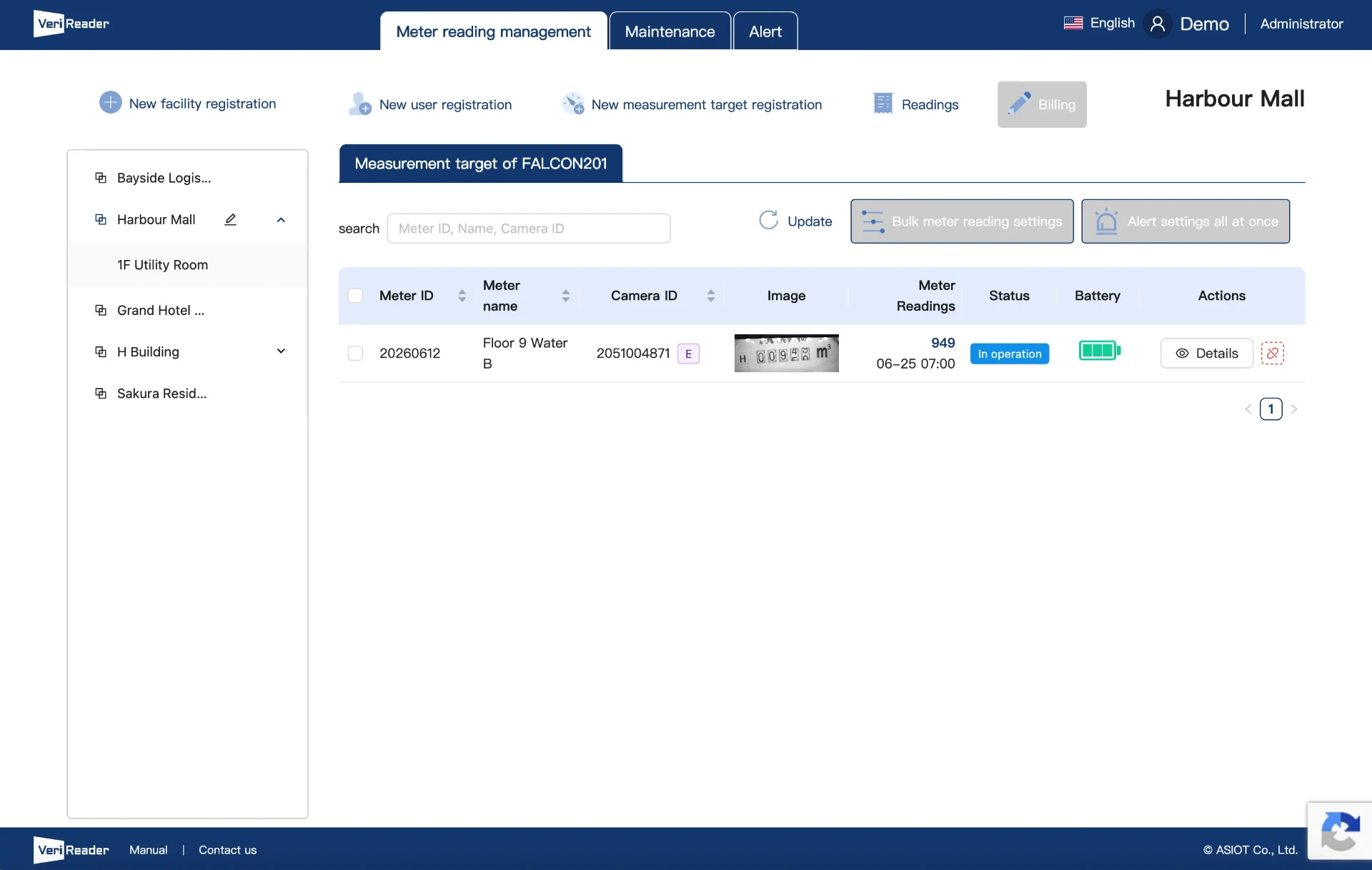Select page 1 in pagination

1271,409
